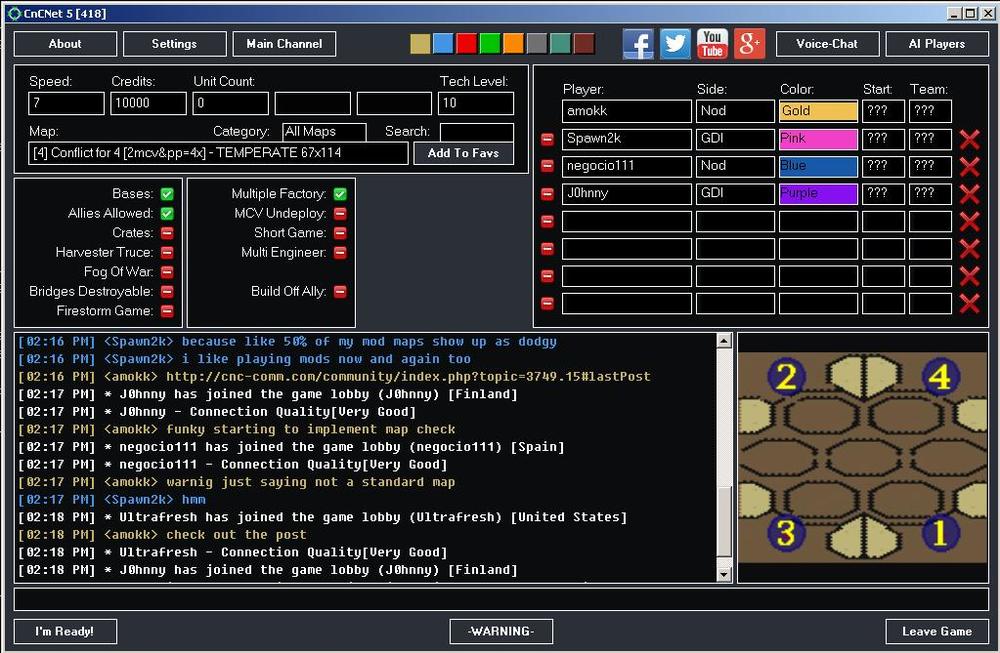This screenshot has width=1000, height=653.
Task: Open negocio111's Blue color dropdown
Action: 818,166
